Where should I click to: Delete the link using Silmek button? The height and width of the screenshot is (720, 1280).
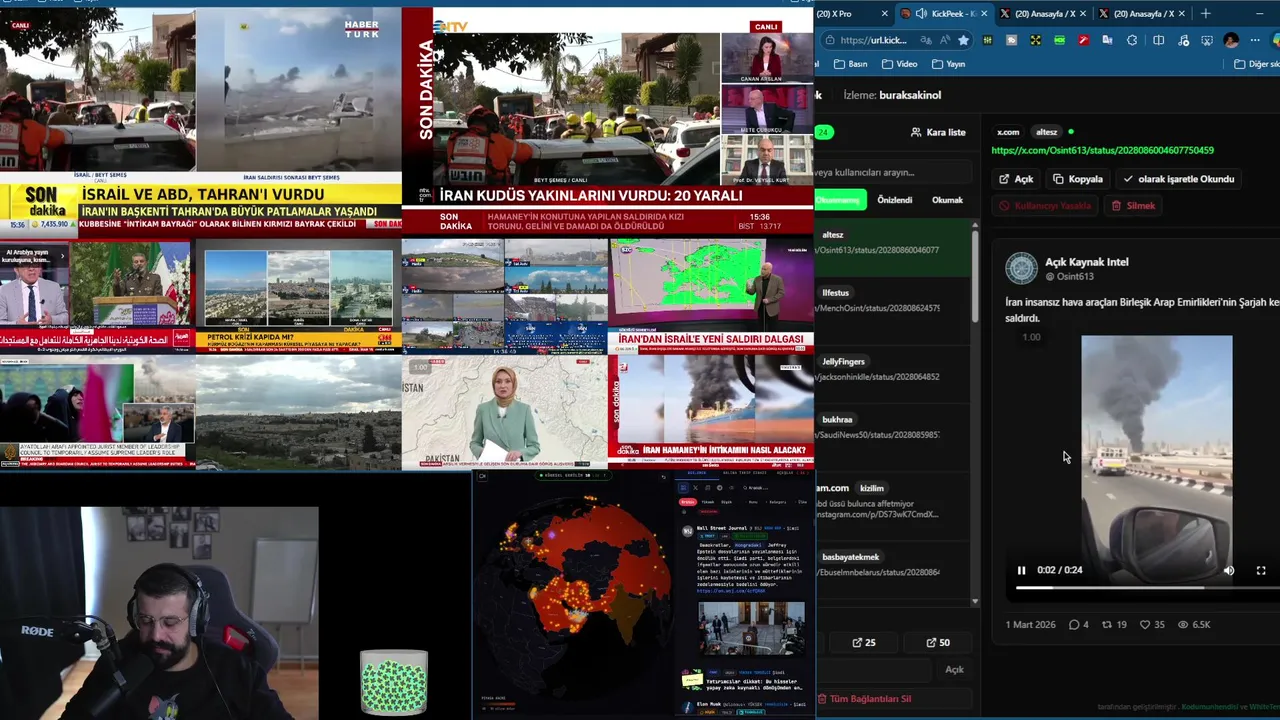pos(1133,206)
